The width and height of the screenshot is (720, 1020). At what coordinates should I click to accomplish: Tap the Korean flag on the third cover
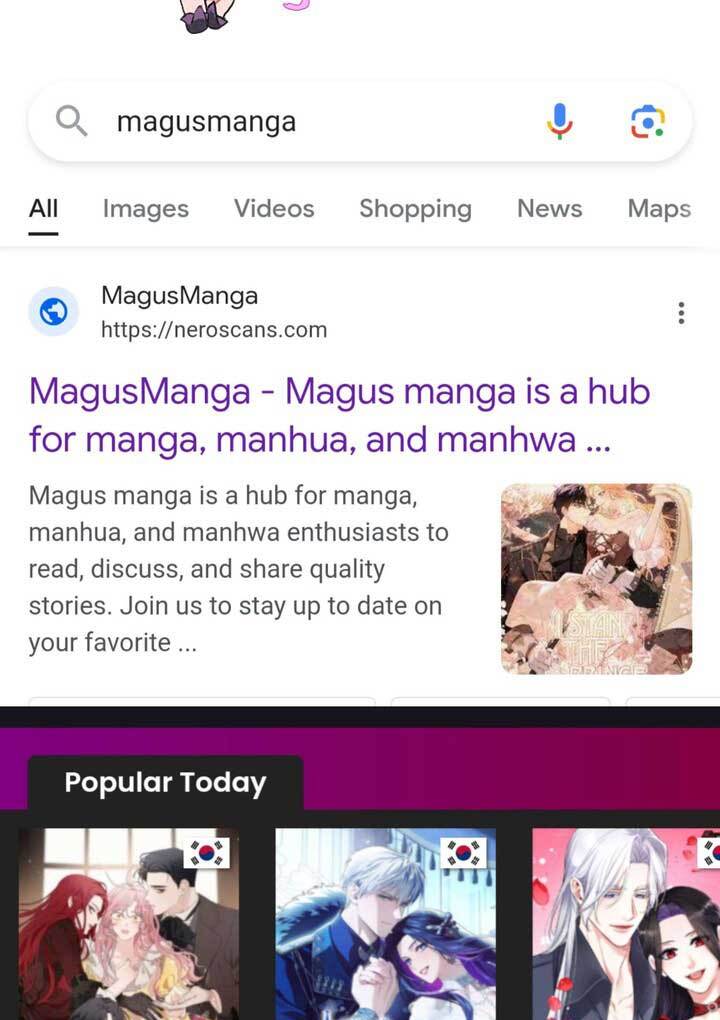click(709, 852)
